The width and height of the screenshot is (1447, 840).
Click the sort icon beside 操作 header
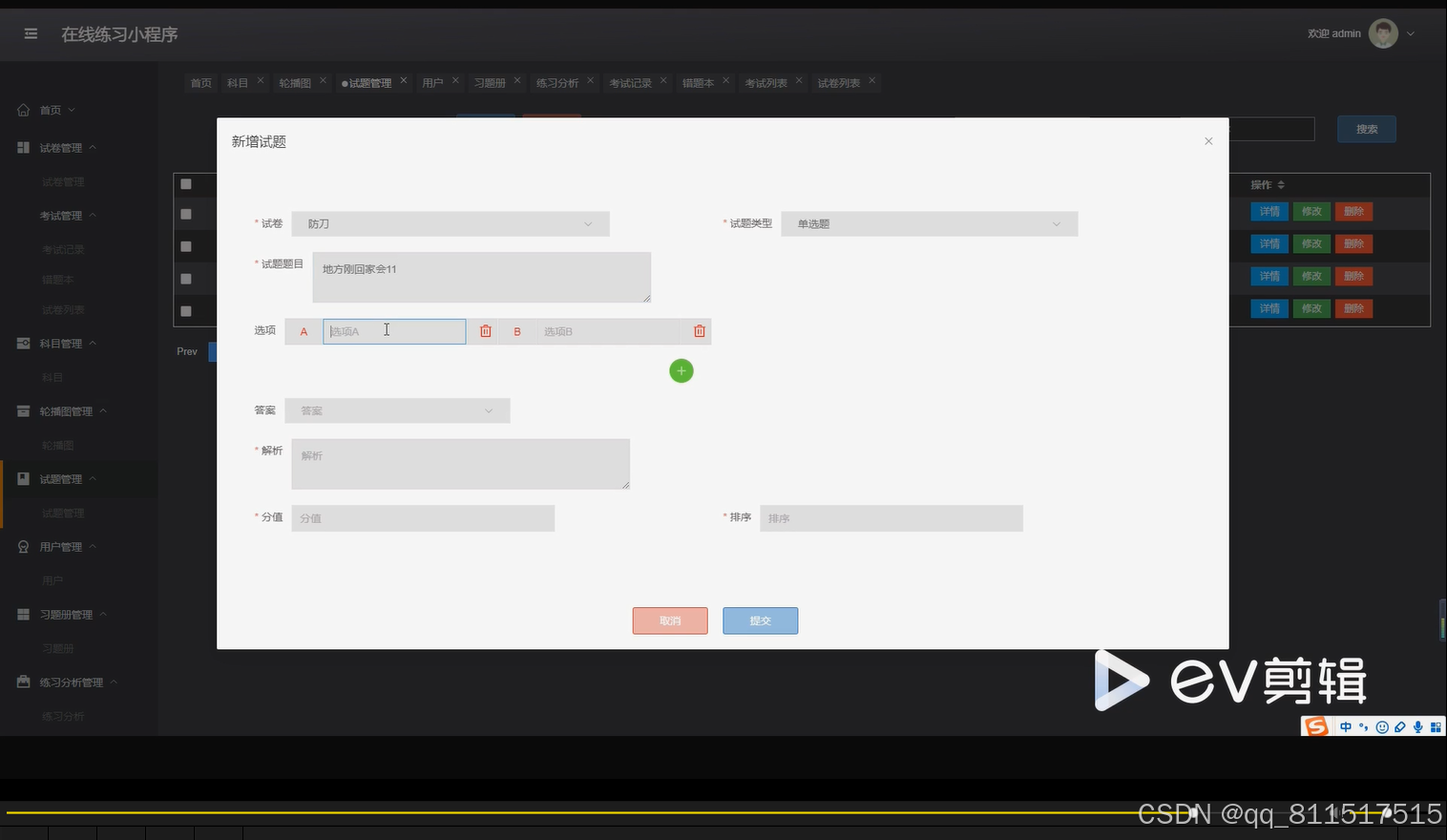click(x=1281, y=185)
